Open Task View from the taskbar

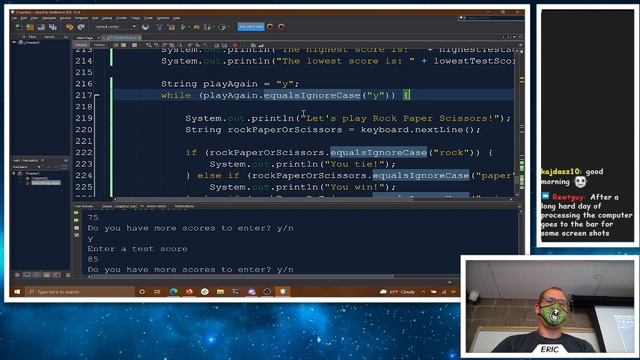[157, 291]
